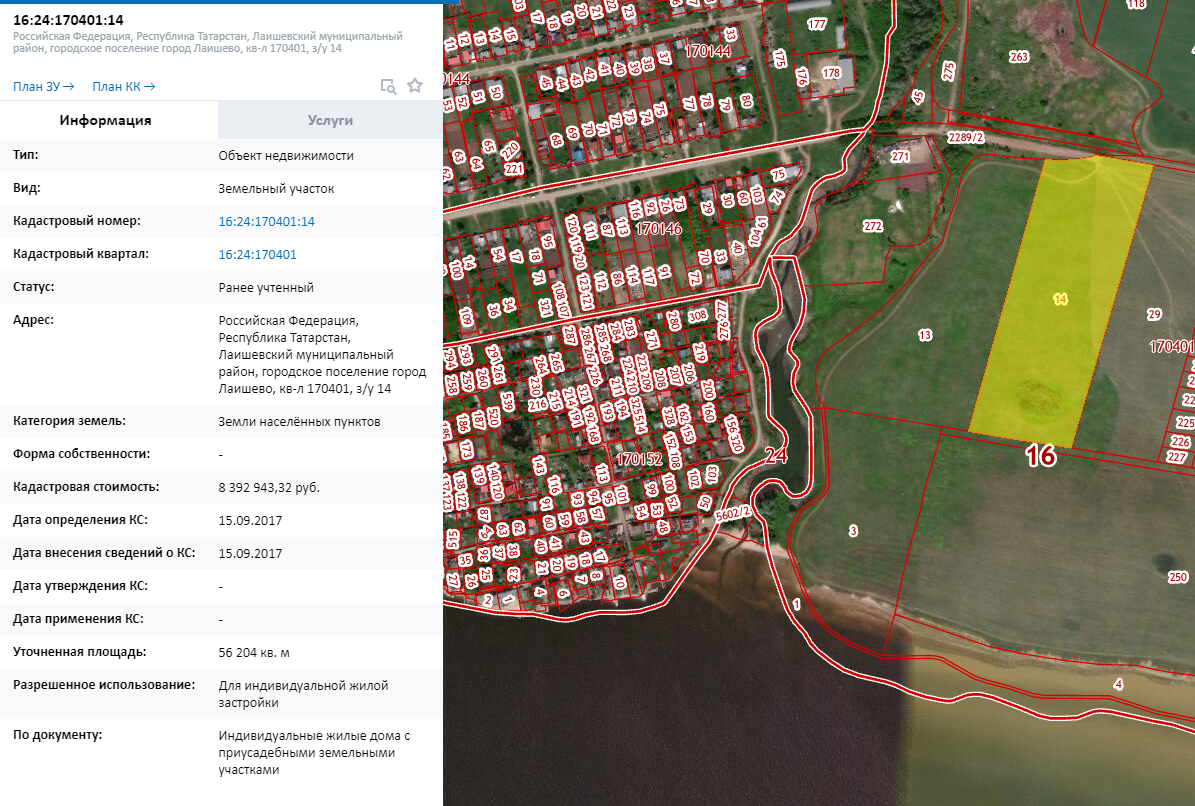Viewport: 1195px width, 806px height.
Task: Click parcel 177 at top of map
Action: point(817,24)
